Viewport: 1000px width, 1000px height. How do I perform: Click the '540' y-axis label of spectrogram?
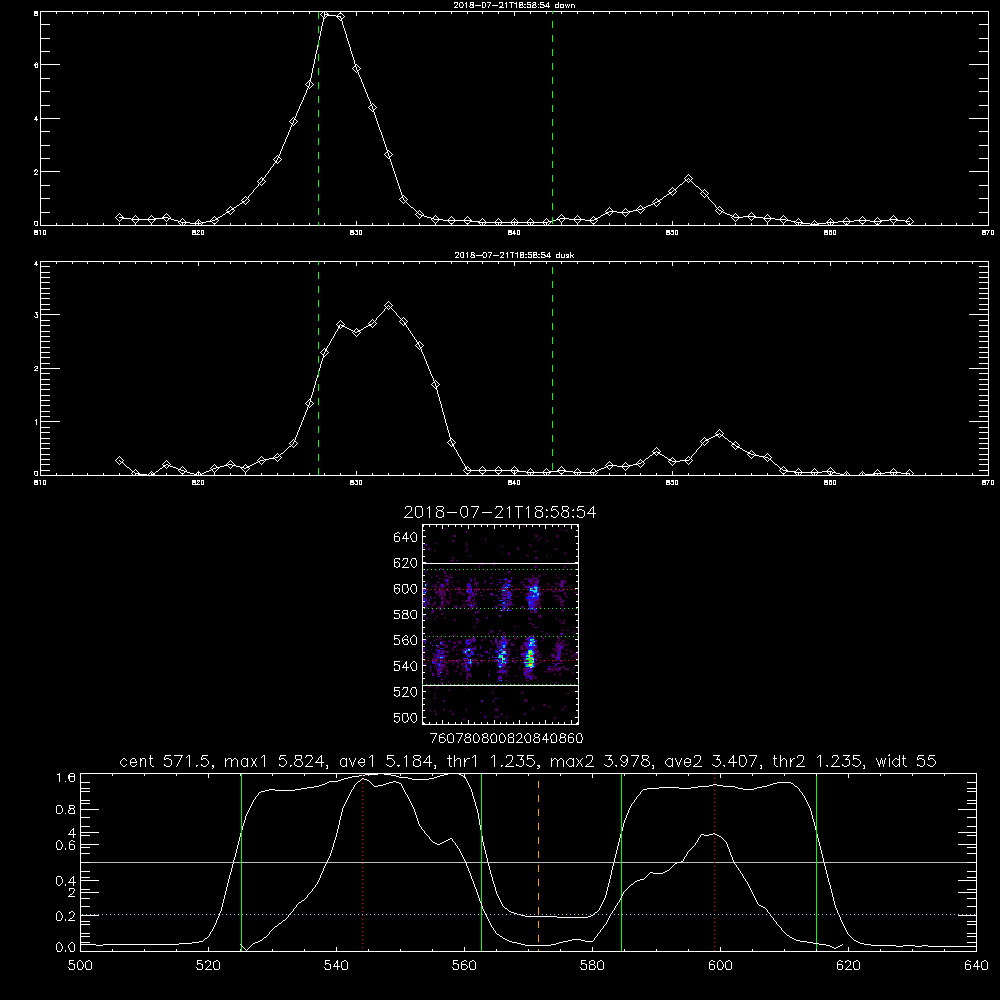click(406, 666)
